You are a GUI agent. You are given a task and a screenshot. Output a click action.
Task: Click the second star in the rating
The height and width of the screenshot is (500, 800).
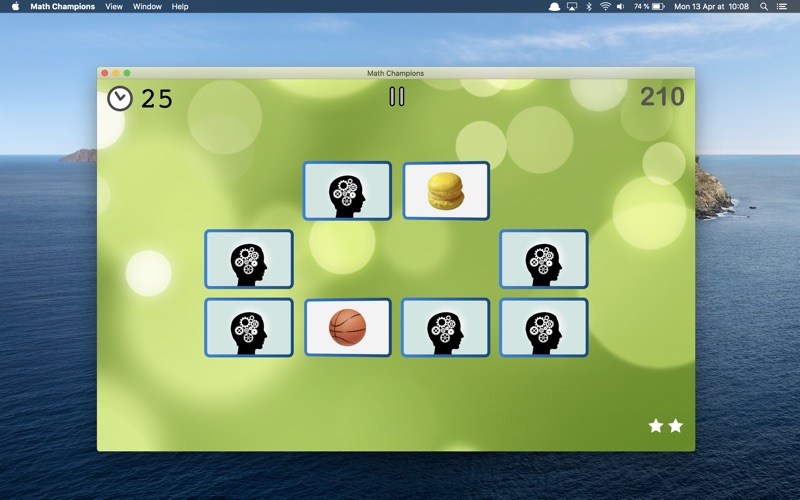tap(676, 426)
